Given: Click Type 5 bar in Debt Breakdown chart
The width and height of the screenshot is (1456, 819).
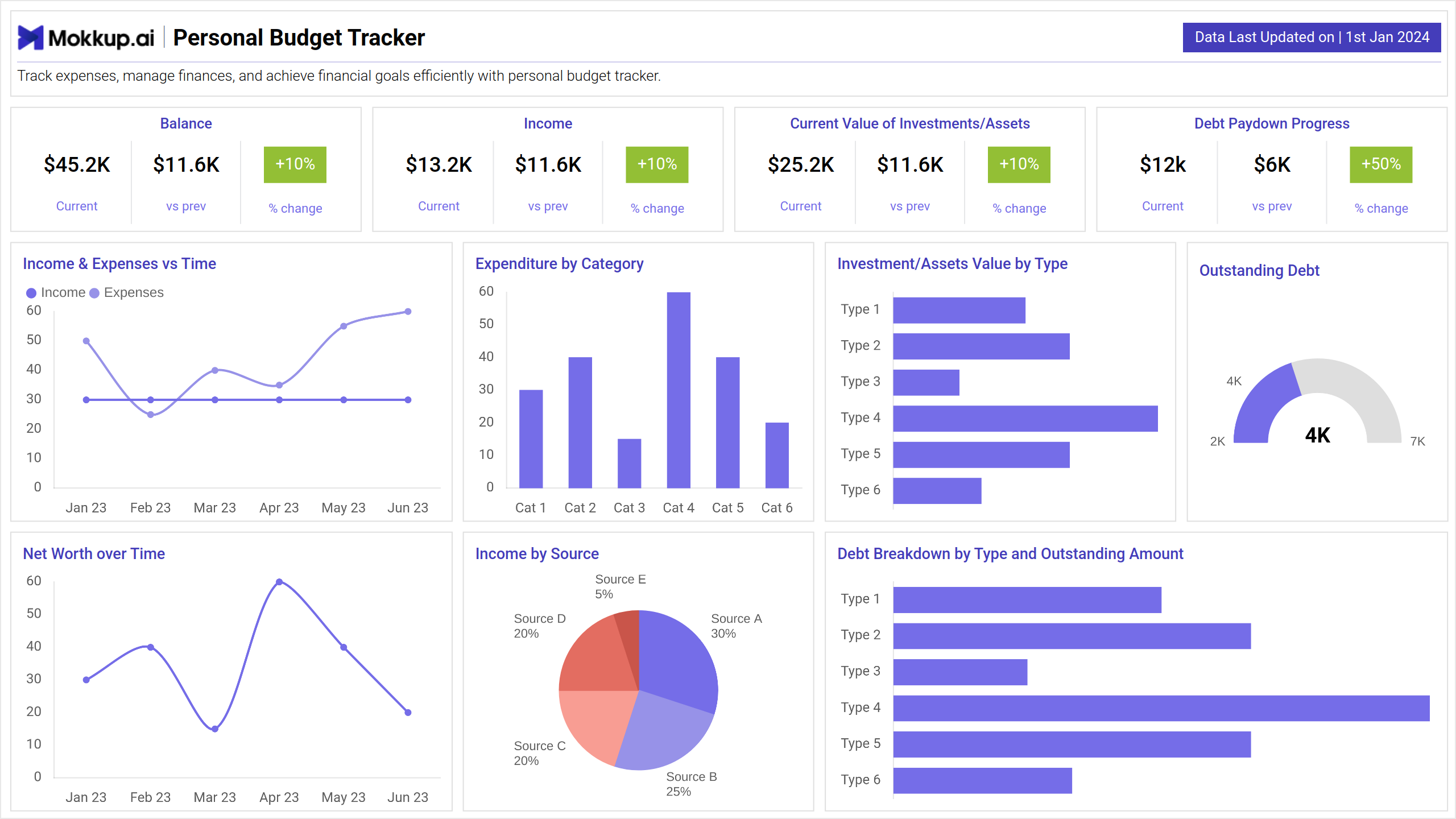Looking at the screenshot, I should click(1072, 744).
